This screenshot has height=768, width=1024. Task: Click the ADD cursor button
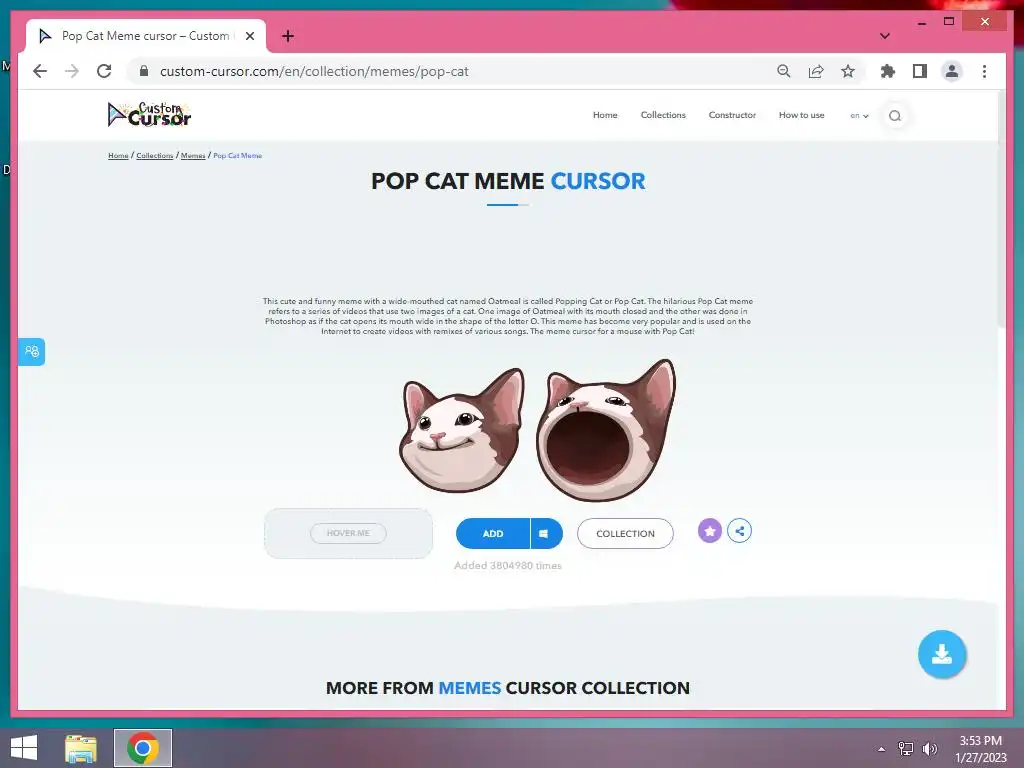pos(493,534)
